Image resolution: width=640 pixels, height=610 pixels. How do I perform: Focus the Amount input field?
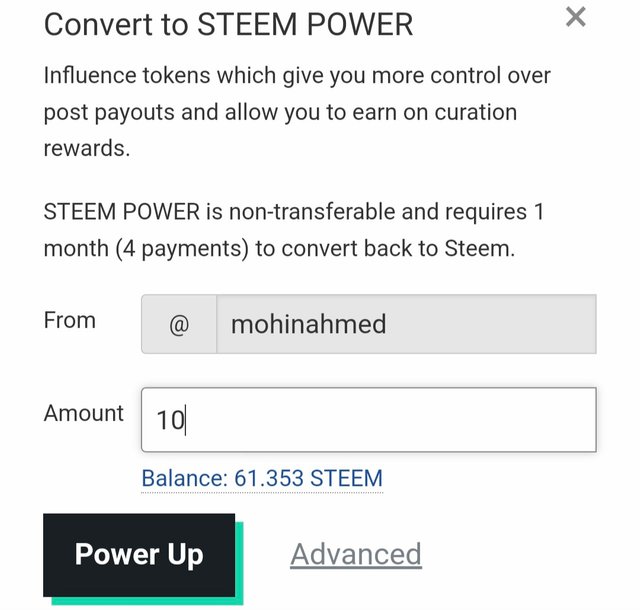[x=368, y=419]
